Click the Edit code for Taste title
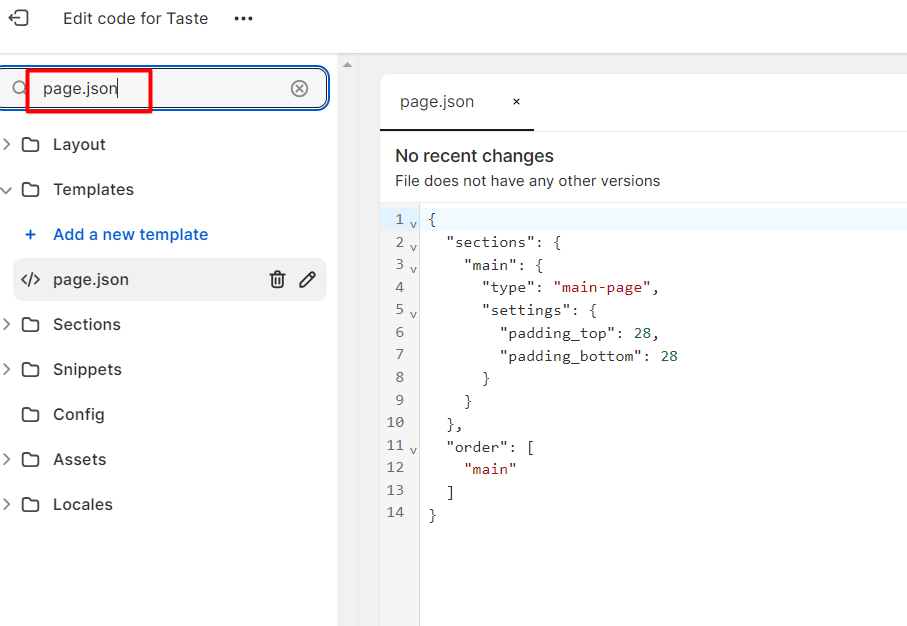The image size is (907, 626). 135,19
